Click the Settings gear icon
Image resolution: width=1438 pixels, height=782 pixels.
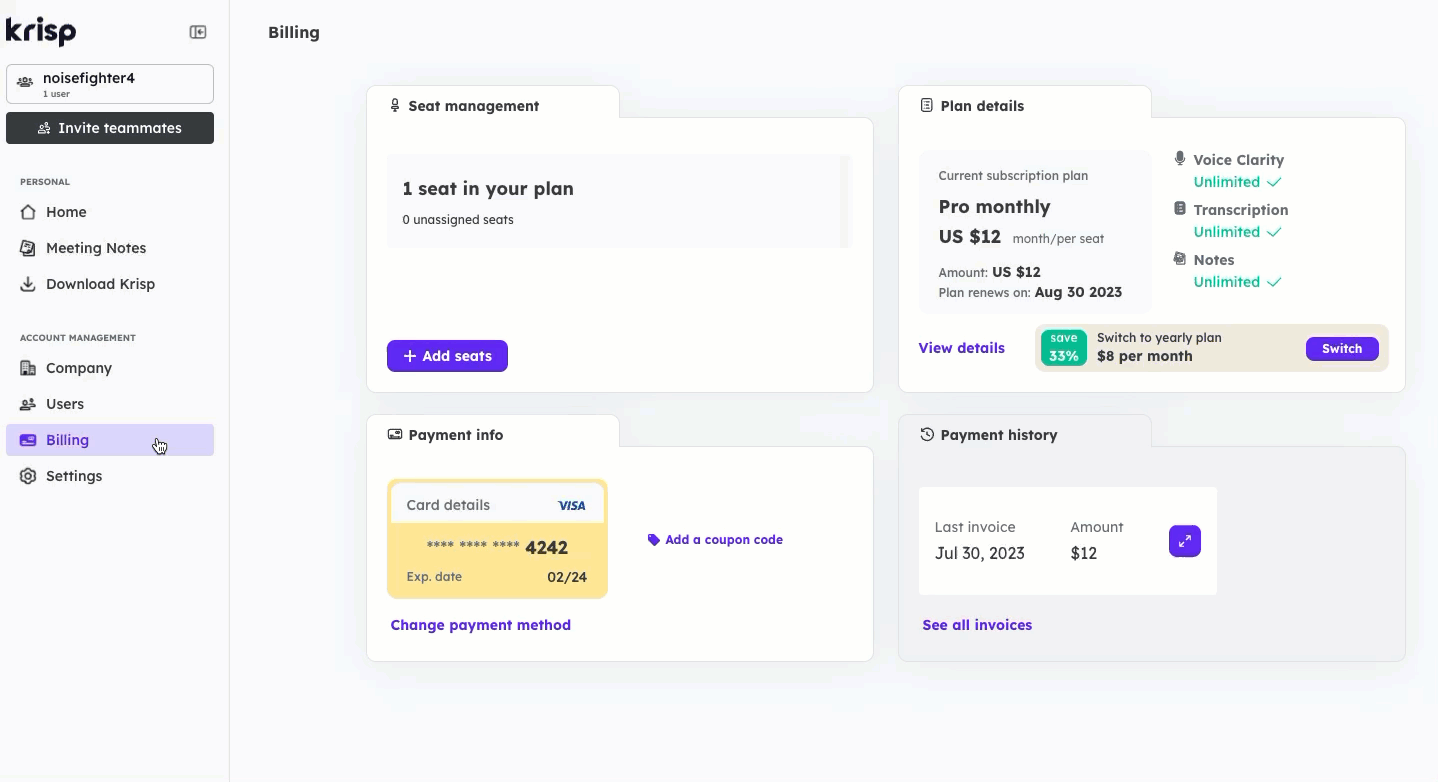click(x=28, y=476)
